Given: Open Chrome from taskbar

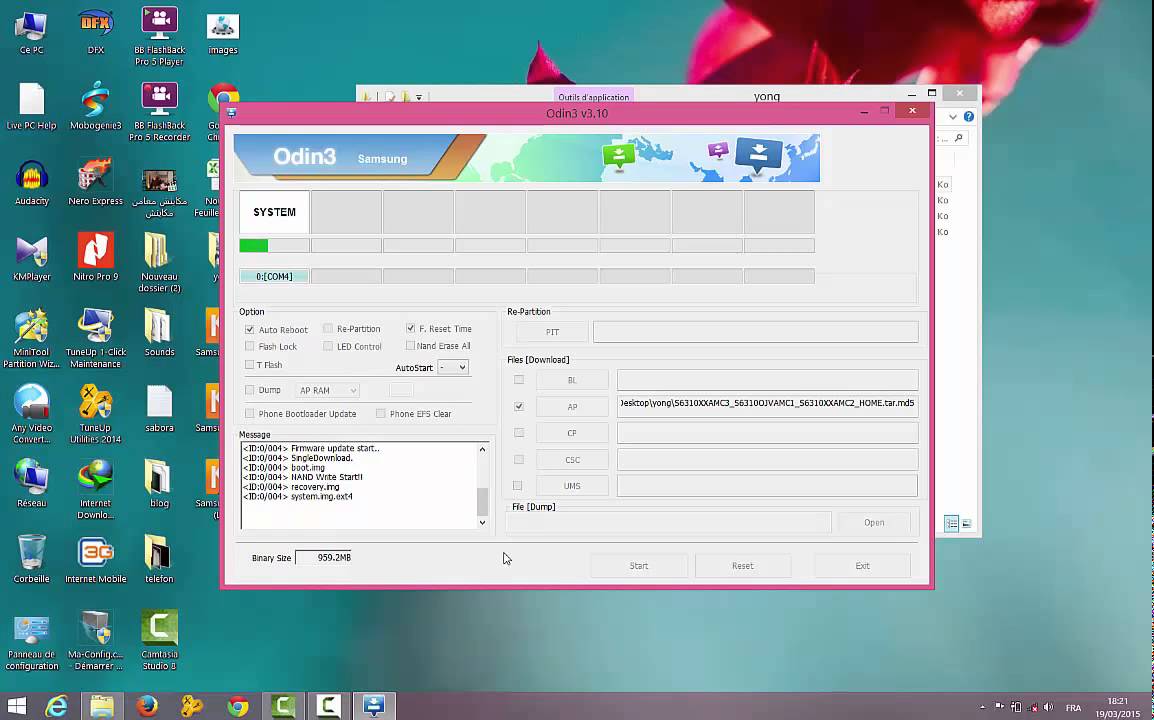Looking at the screenshot, I should (x=238, y=706).
